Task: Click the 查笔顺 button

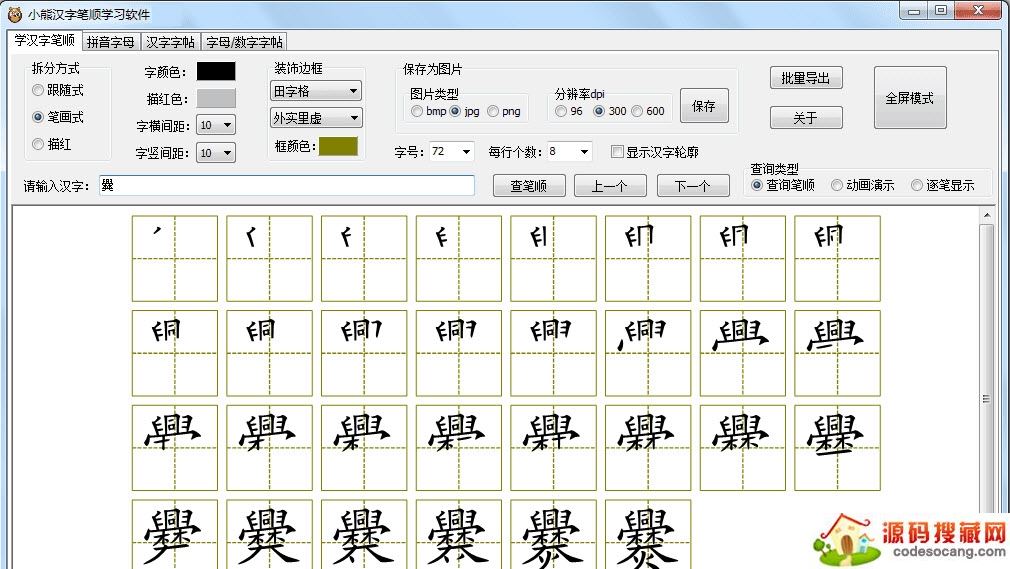Action: point(529,186)
